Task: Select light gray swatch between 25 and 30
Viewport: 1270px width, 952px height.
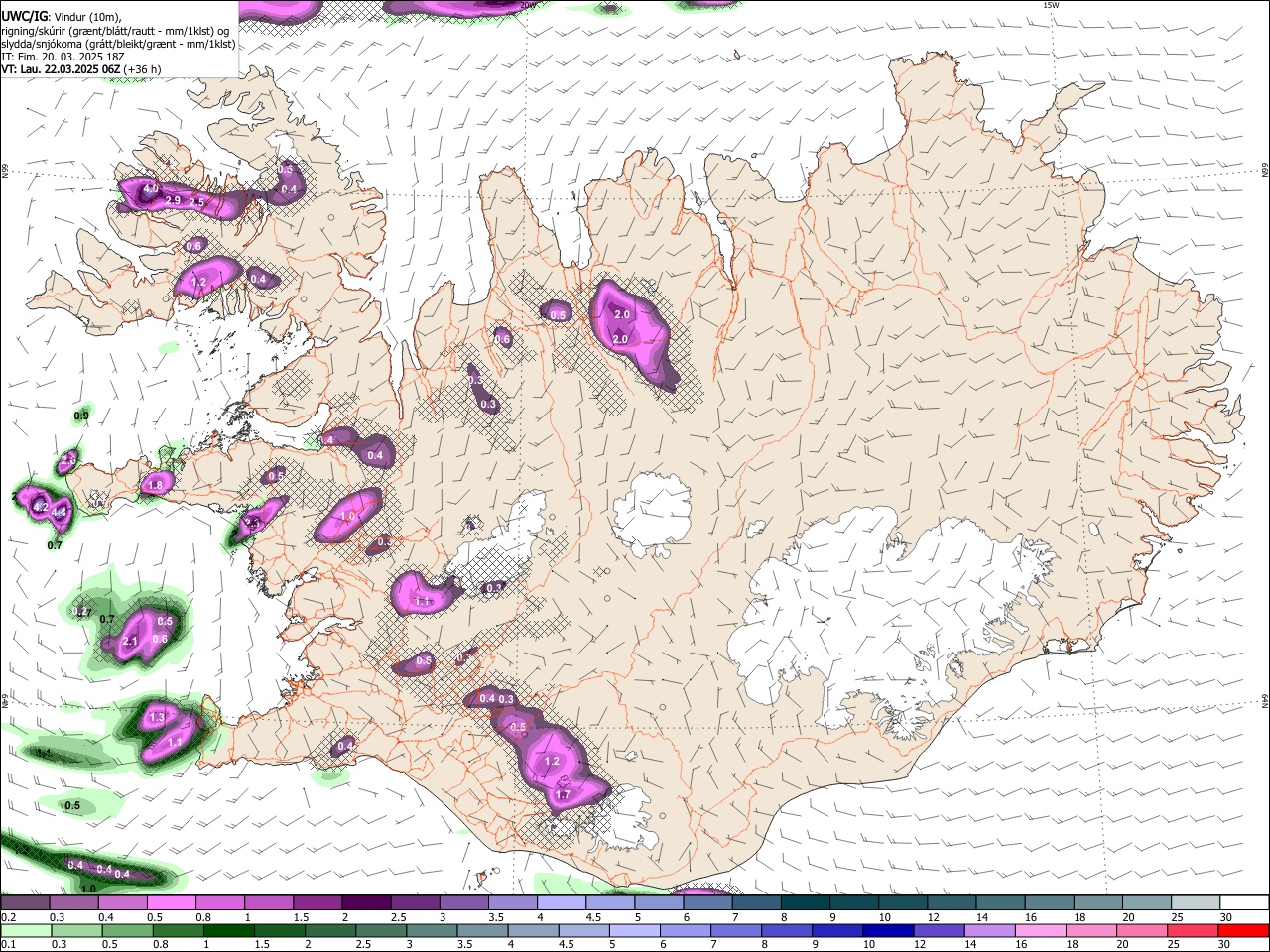Action: [1196, 902]
